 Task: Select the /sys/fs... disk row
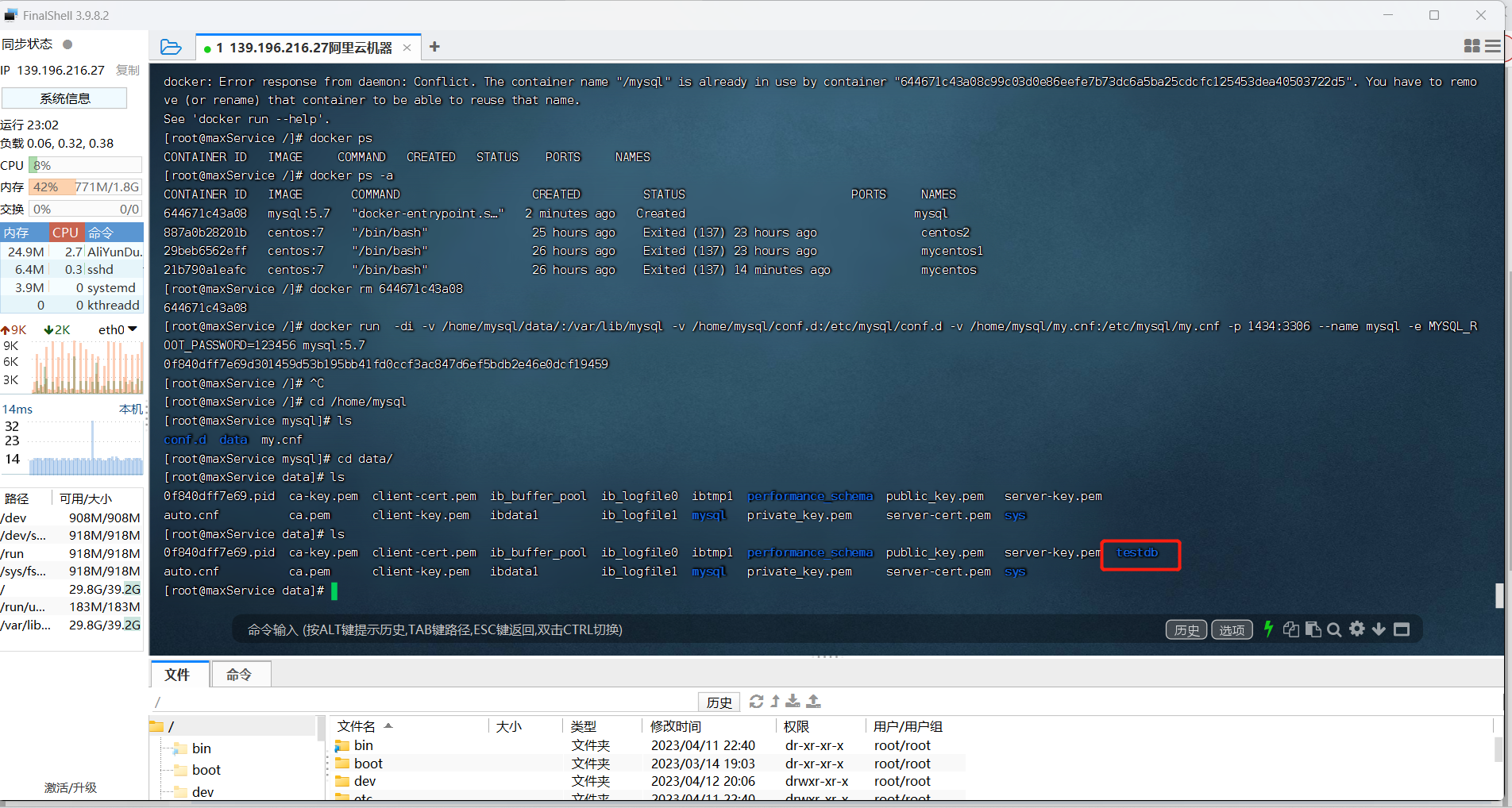pyautogui.click(x=71, y=571)
